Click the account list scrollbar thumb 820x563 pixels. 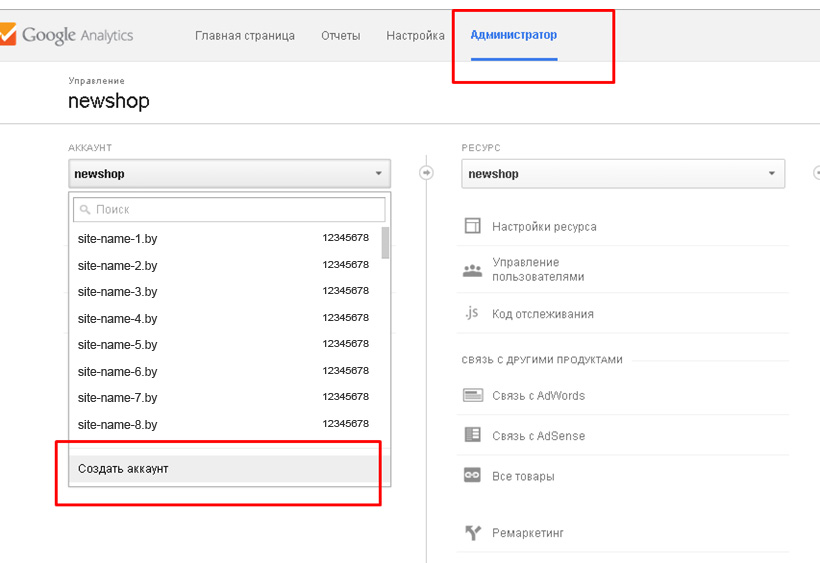coord(385,243)
